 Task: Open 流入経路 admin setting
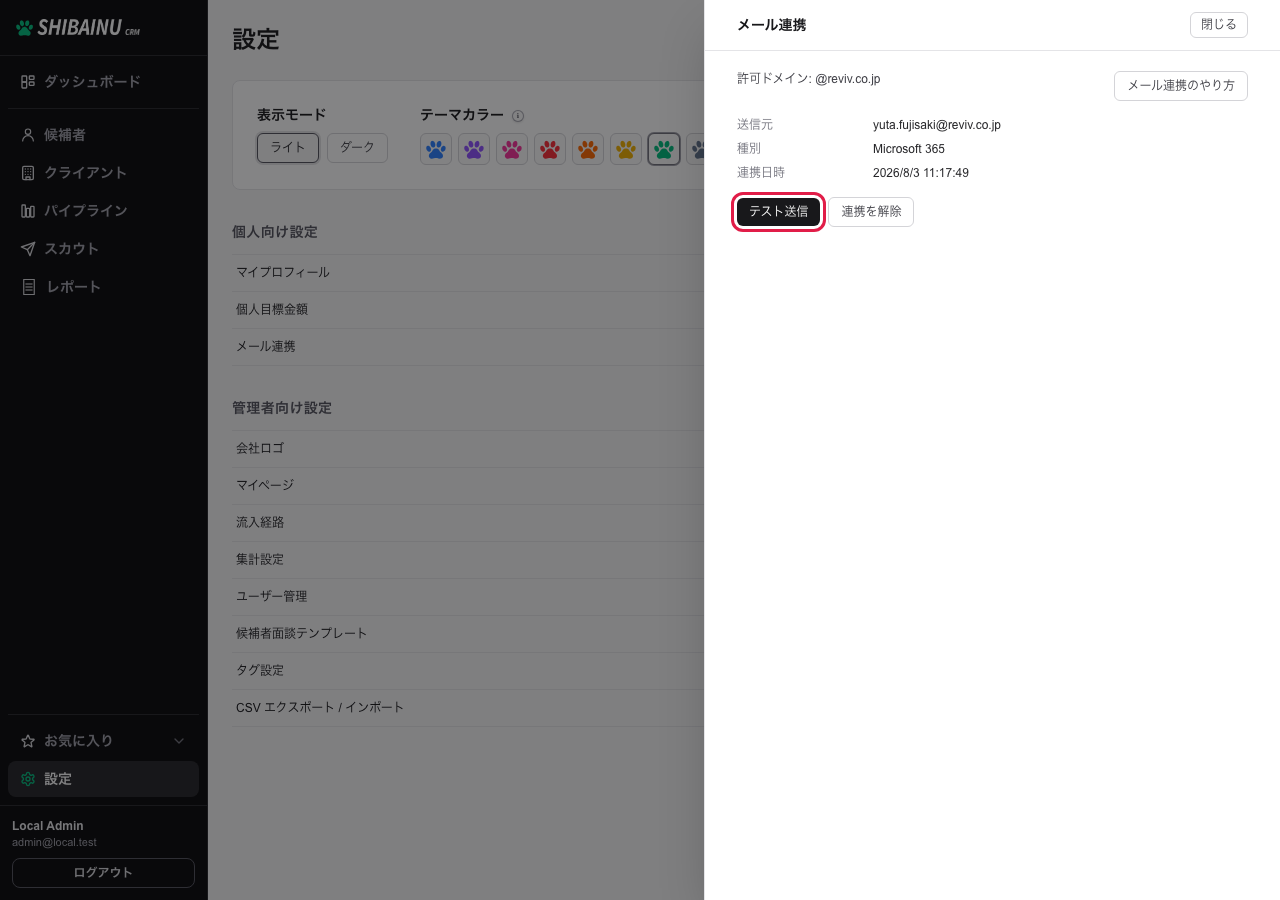[468, 523]
